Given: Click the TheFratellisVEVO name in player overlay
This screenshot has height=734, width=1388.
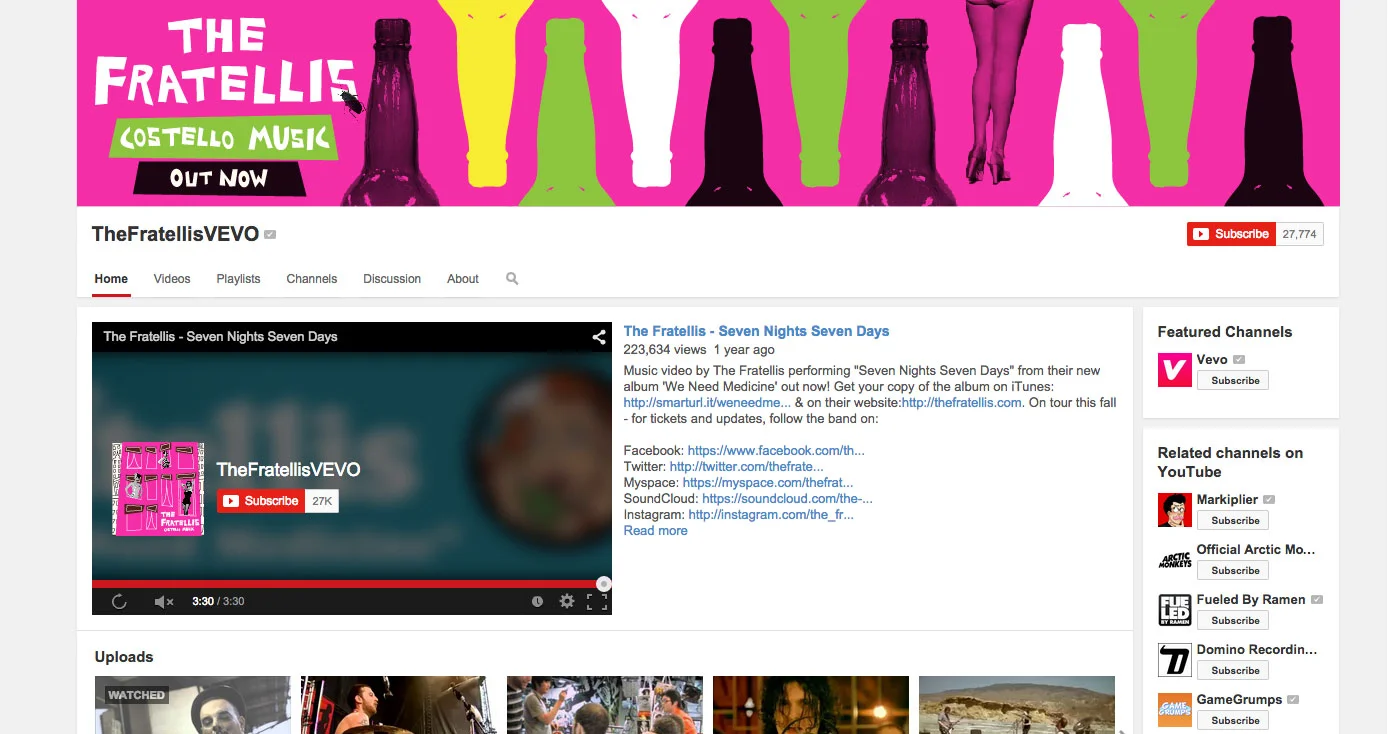Looking at the screenshot, I should [x=288, y=470].
